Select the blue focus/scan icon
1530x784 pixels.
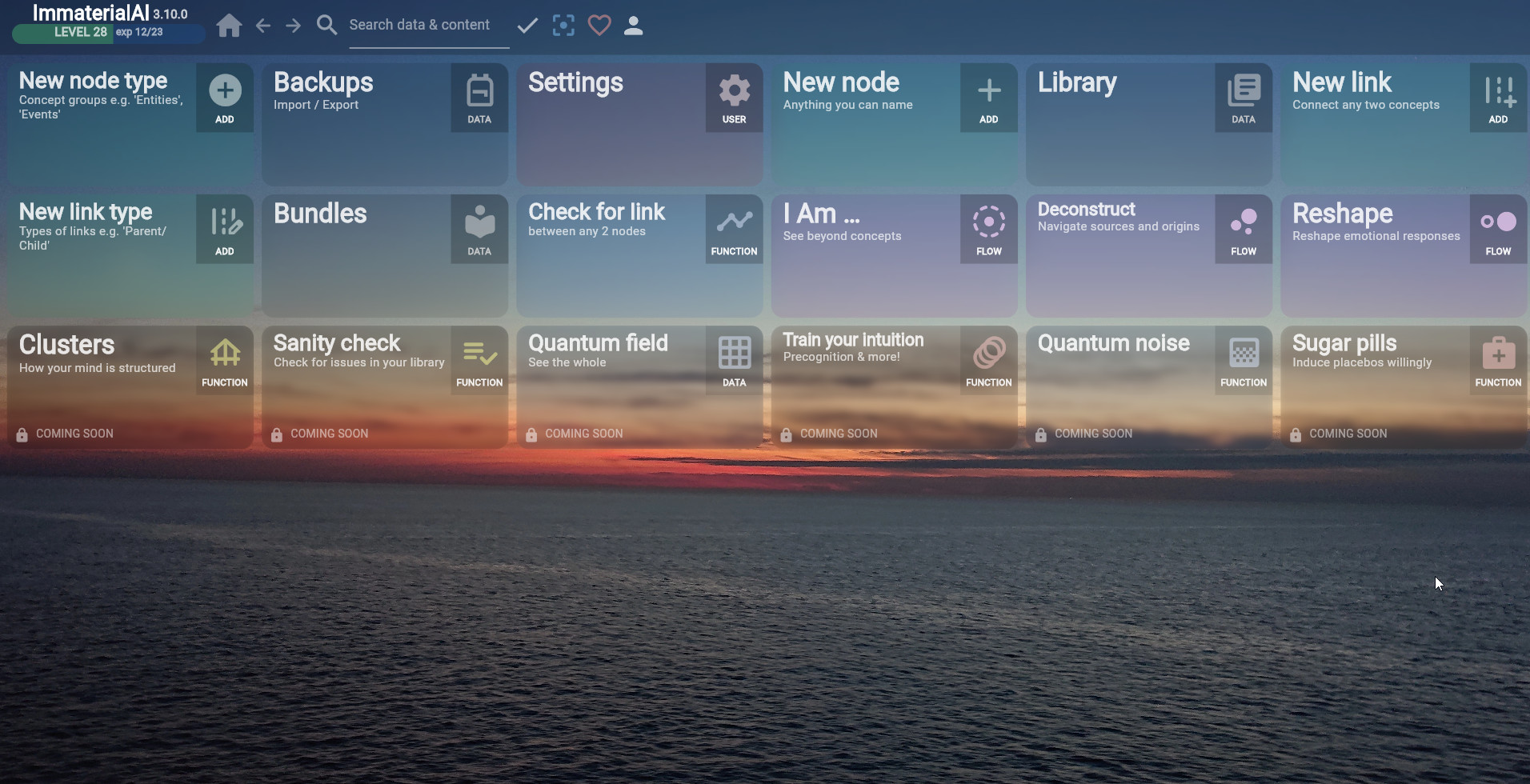[x=564, y=25]
